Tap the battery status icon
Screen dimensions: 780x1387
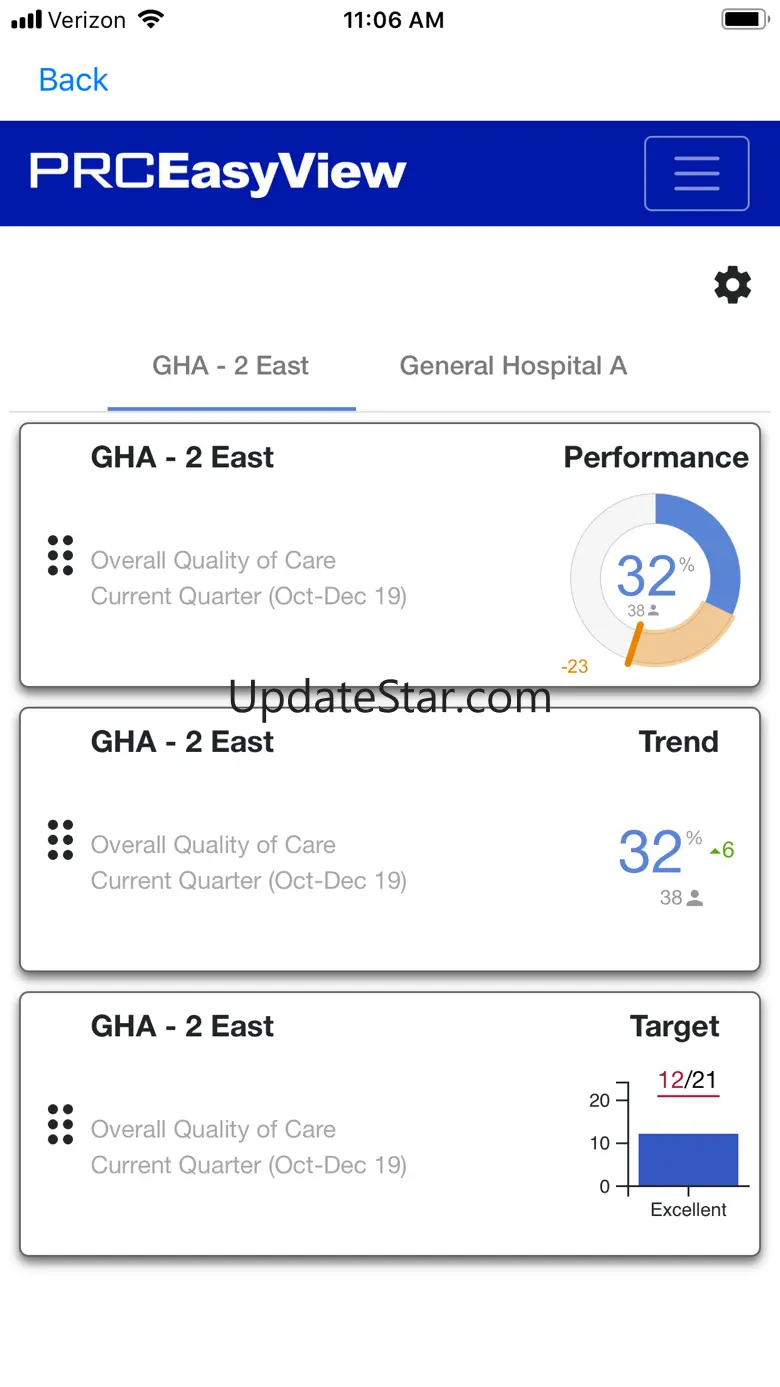(743, 20)
